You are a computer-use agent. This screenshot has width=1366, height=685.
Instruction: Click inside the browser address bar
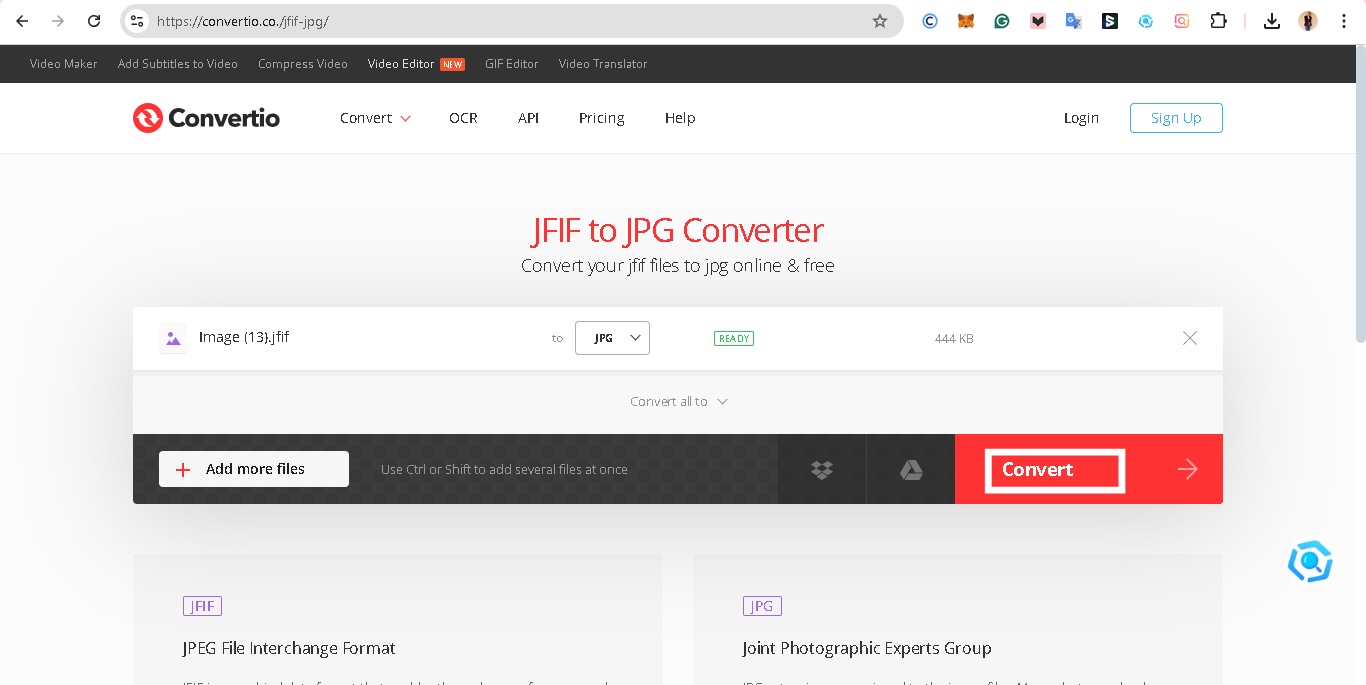[500, 20]
